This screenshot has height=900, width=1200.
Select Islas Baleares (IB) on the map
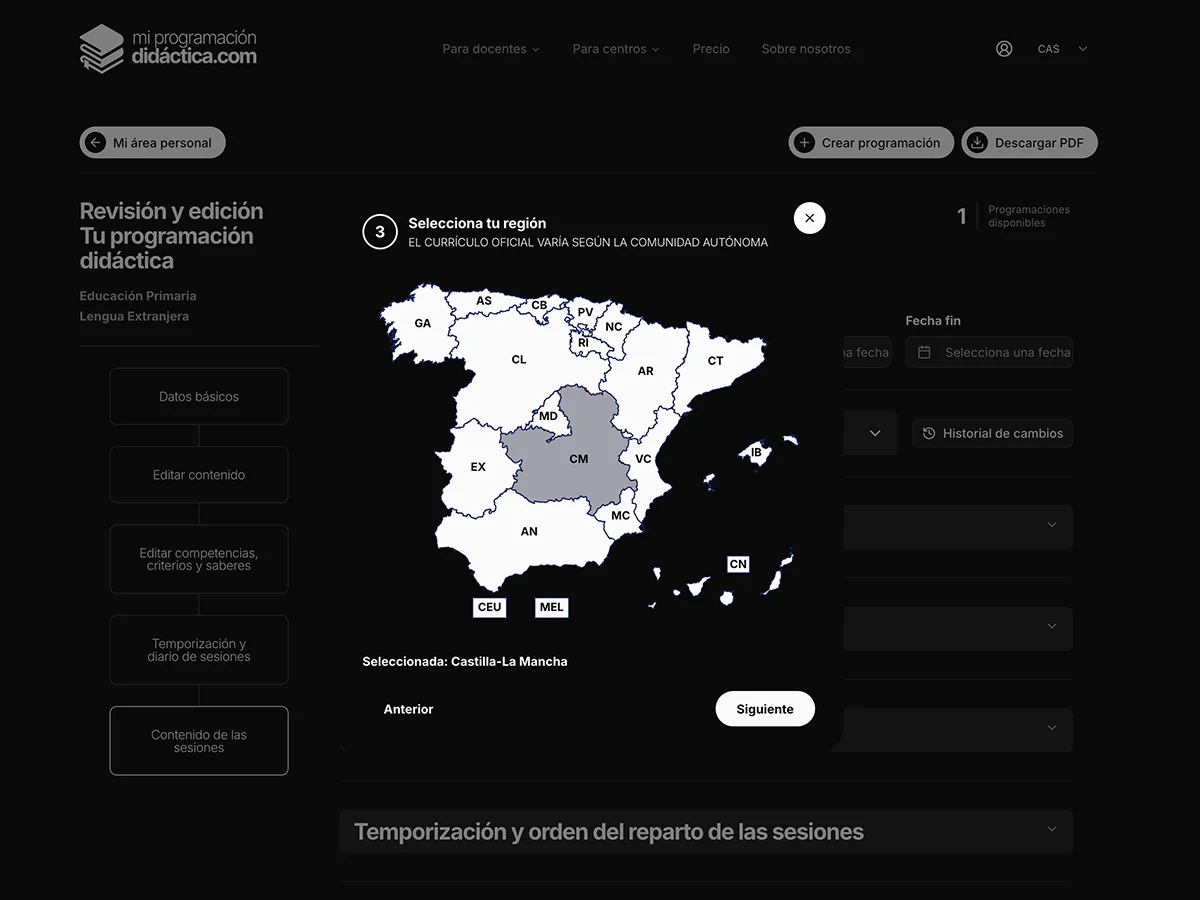tap(756, 452)
